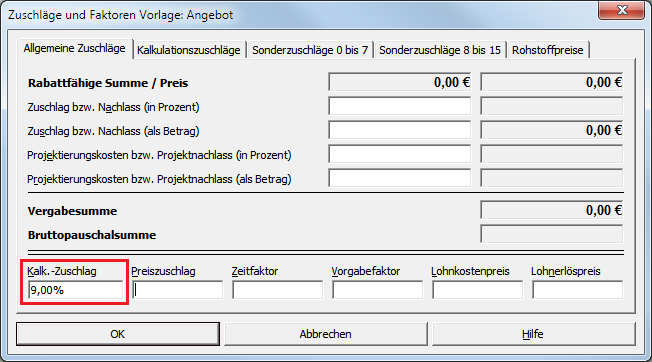
Task: Click the Abbrechen button
Action: pos(326,334)
